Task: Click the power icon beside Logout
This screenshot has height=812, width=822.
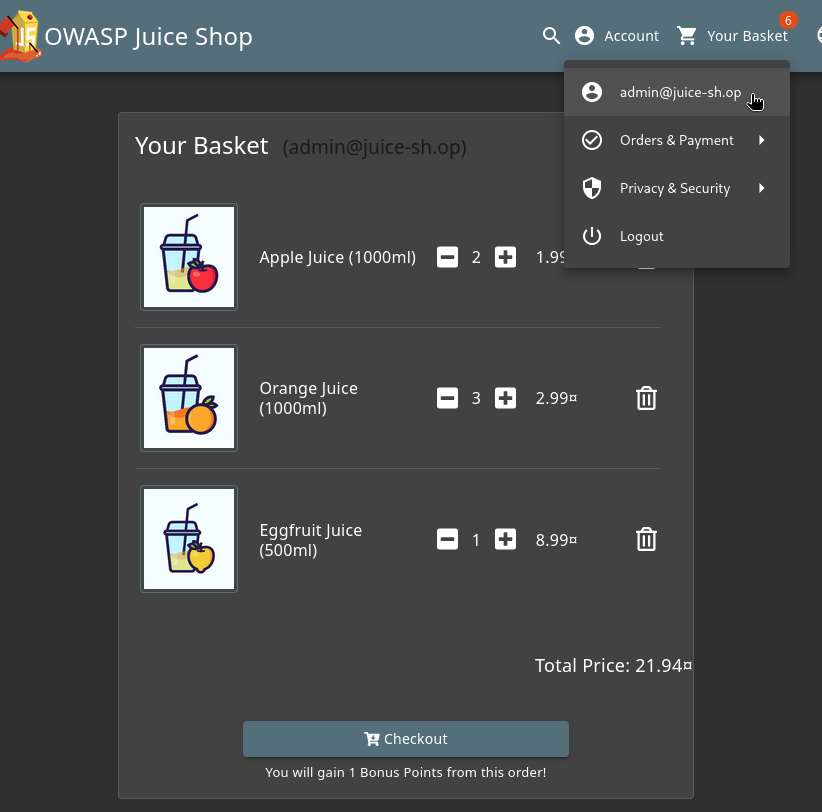Action: (x=592, y=236)
